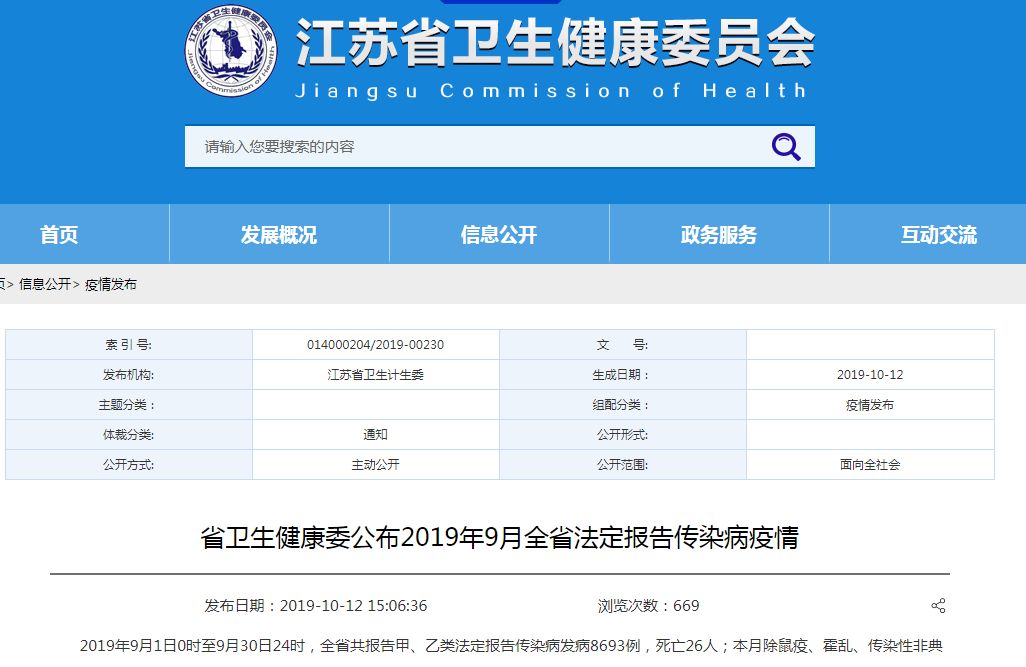Go to 信息公开 in the breadcrumb
Viewport: 1026px width, 667px height.
(x=44, y=284)
